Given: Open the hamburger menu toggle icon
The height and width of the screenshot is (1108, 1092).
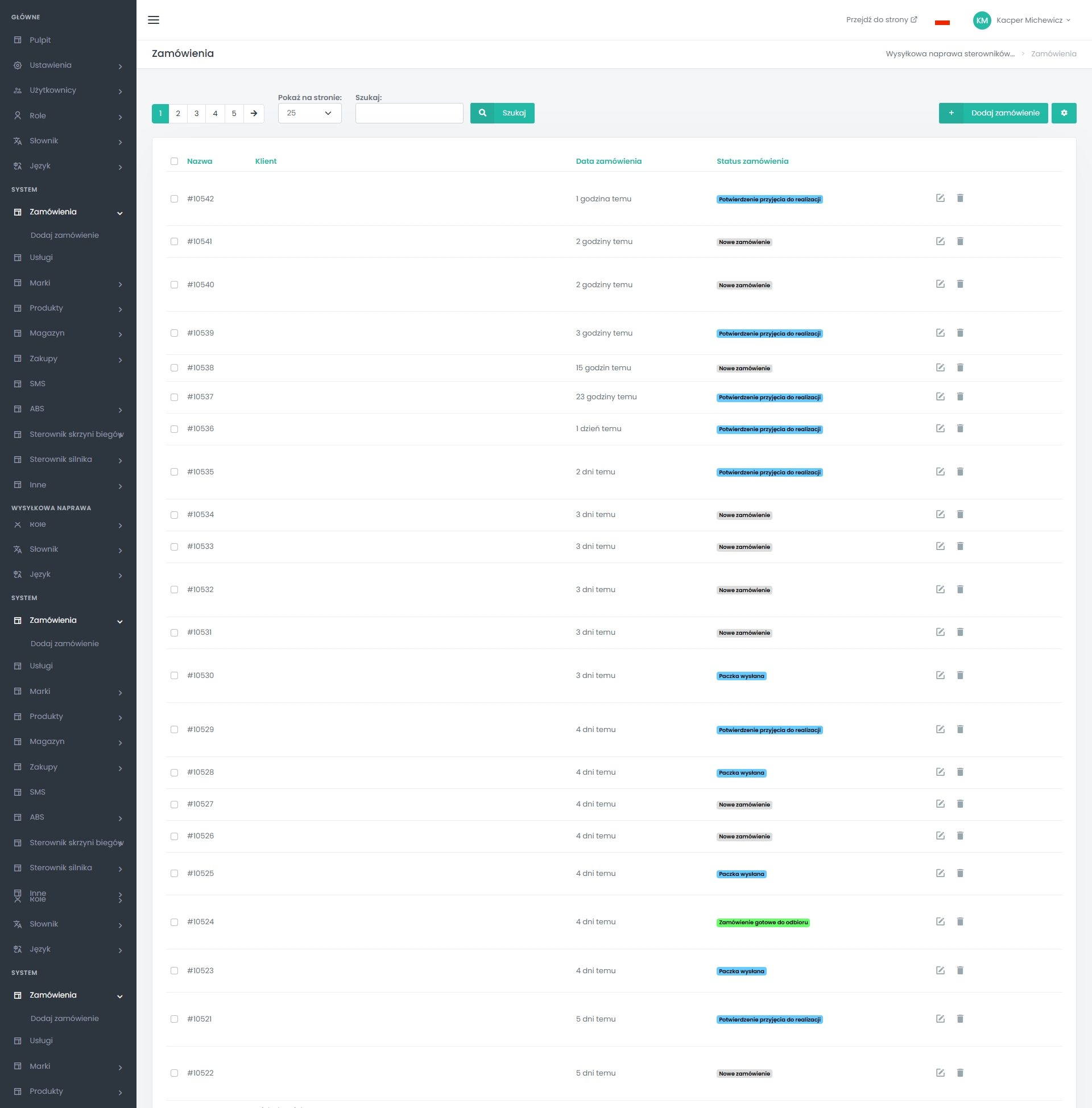Looking at the screenshot, I should (153, 20).
